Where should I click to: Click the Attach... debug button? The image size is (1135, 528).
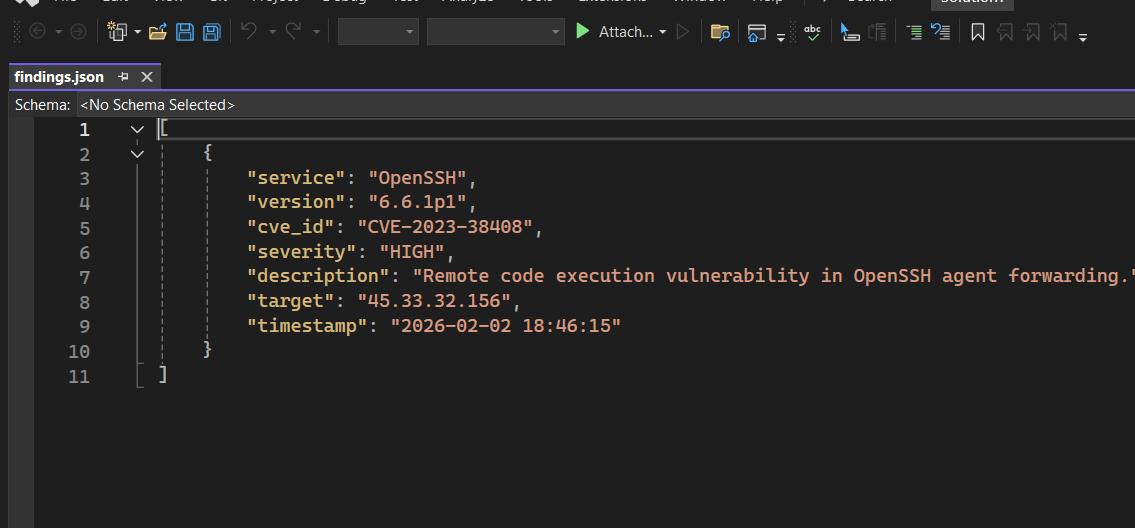(x=625, y=32)
